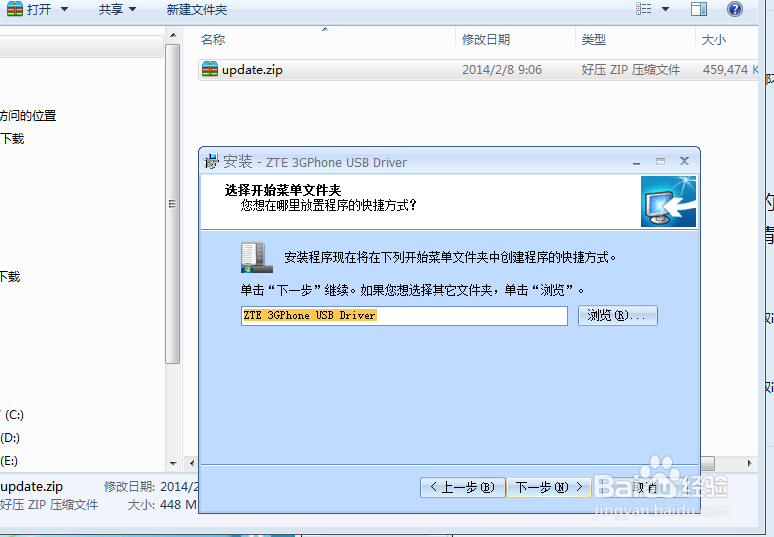Click 浏览(R)... button to choose folder

coord(618,315)
